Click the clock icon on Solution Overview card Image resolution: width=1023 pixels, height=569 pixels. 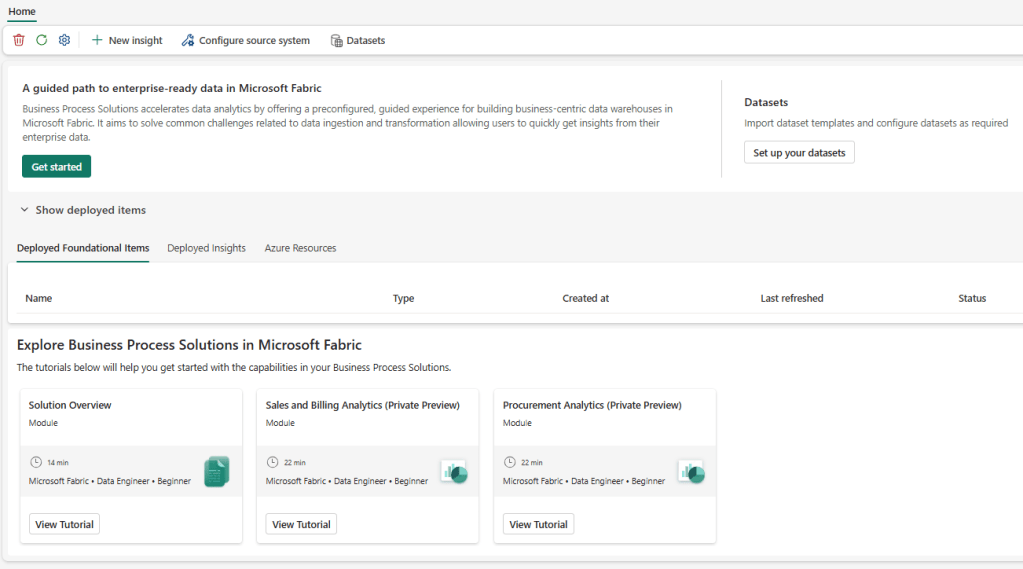[36, 462]
